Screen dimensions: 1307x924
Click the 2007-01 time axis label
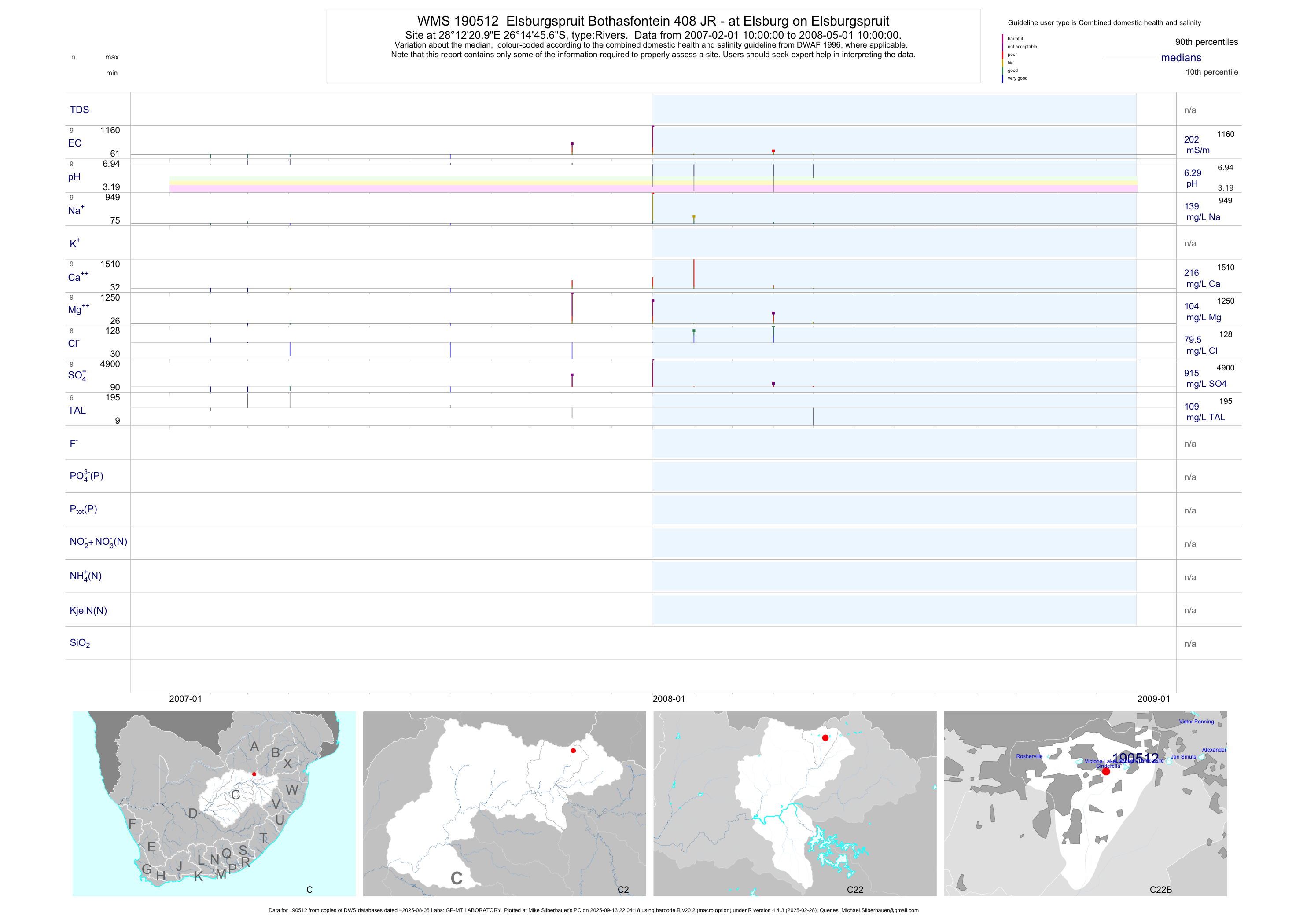tap(185, 699)
